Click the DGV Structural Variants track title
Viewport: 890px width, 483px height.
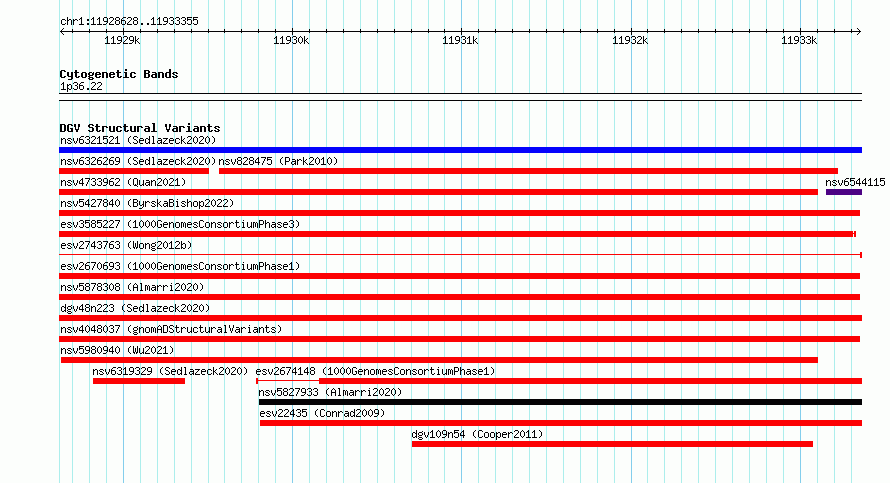tap(140, 128)
